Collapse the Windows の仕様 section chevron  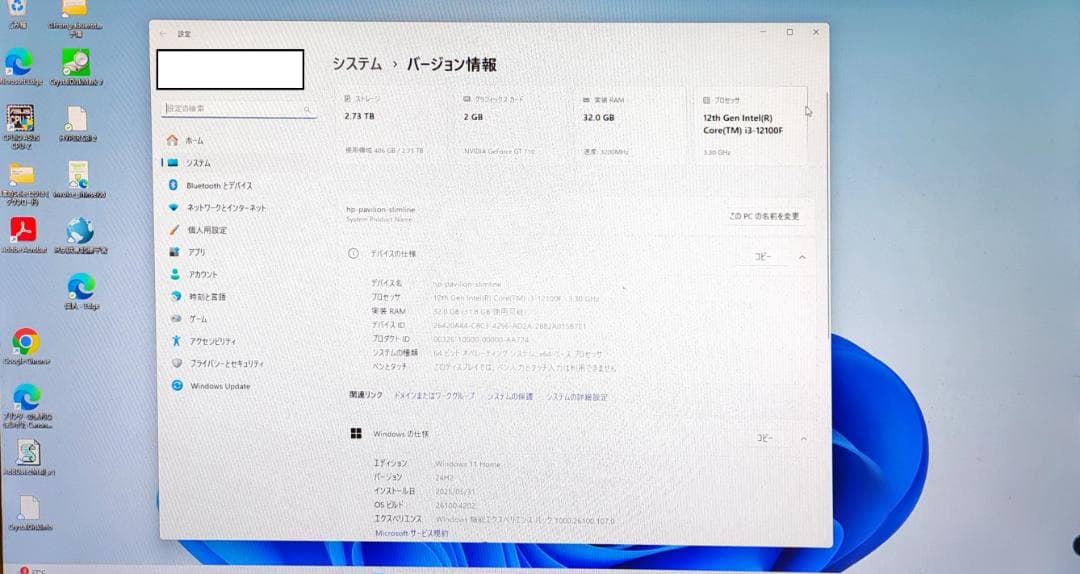click(x=803, y=438)
